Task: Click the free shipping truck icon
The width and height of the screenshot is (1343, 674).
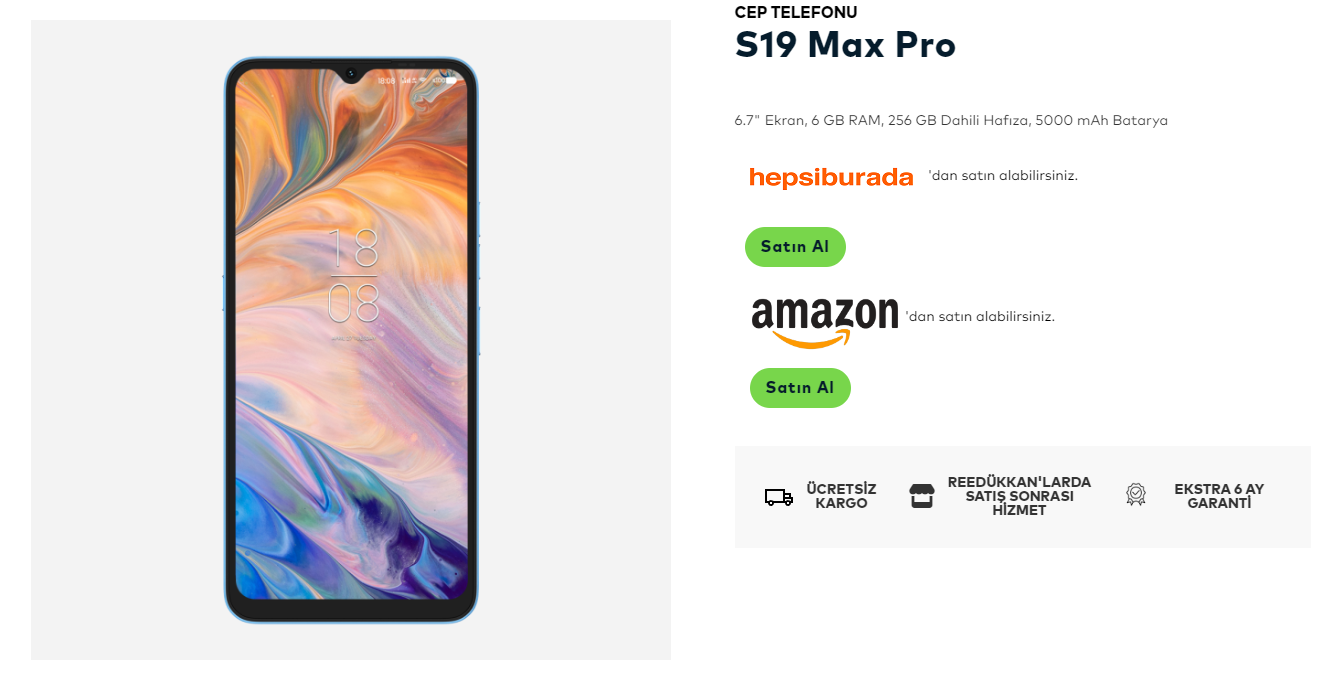Action: (778, 497)
